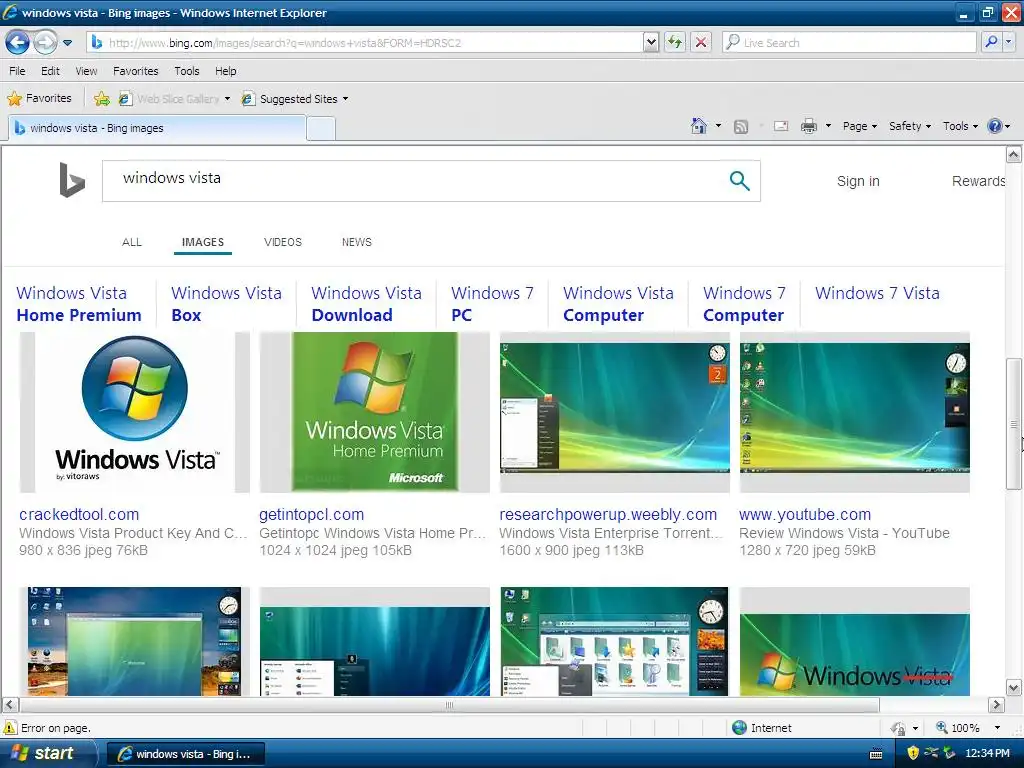Screen dimensions: 1024x768
Task: Open Favorites center star button
Action: 39,99
